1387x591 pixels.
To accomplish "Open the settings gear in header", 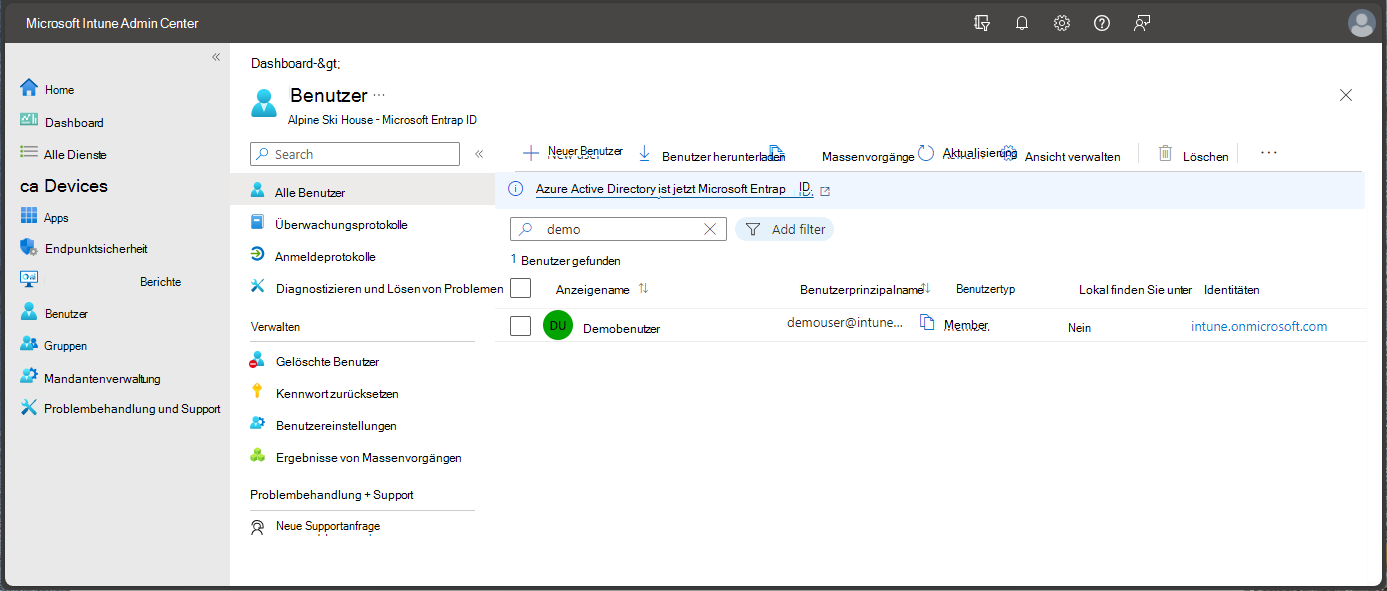I will pos(1061,23).
